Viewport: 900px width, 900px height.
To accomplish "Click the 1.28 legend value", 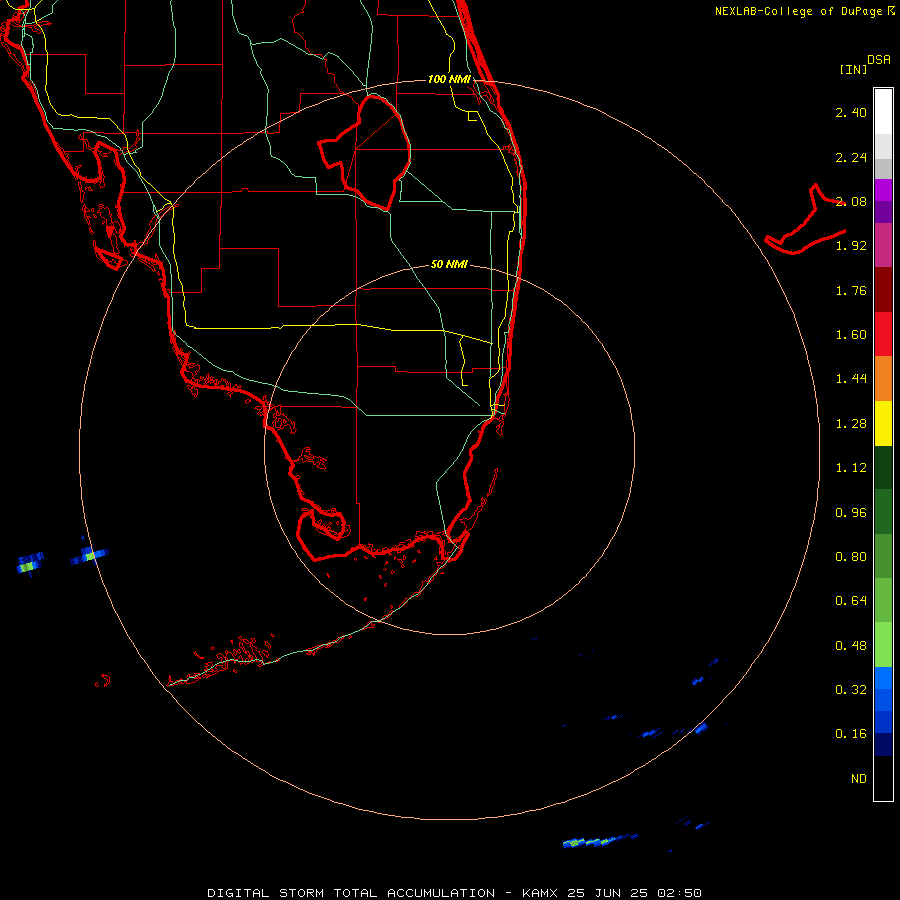I will click(x=851, y=424).
